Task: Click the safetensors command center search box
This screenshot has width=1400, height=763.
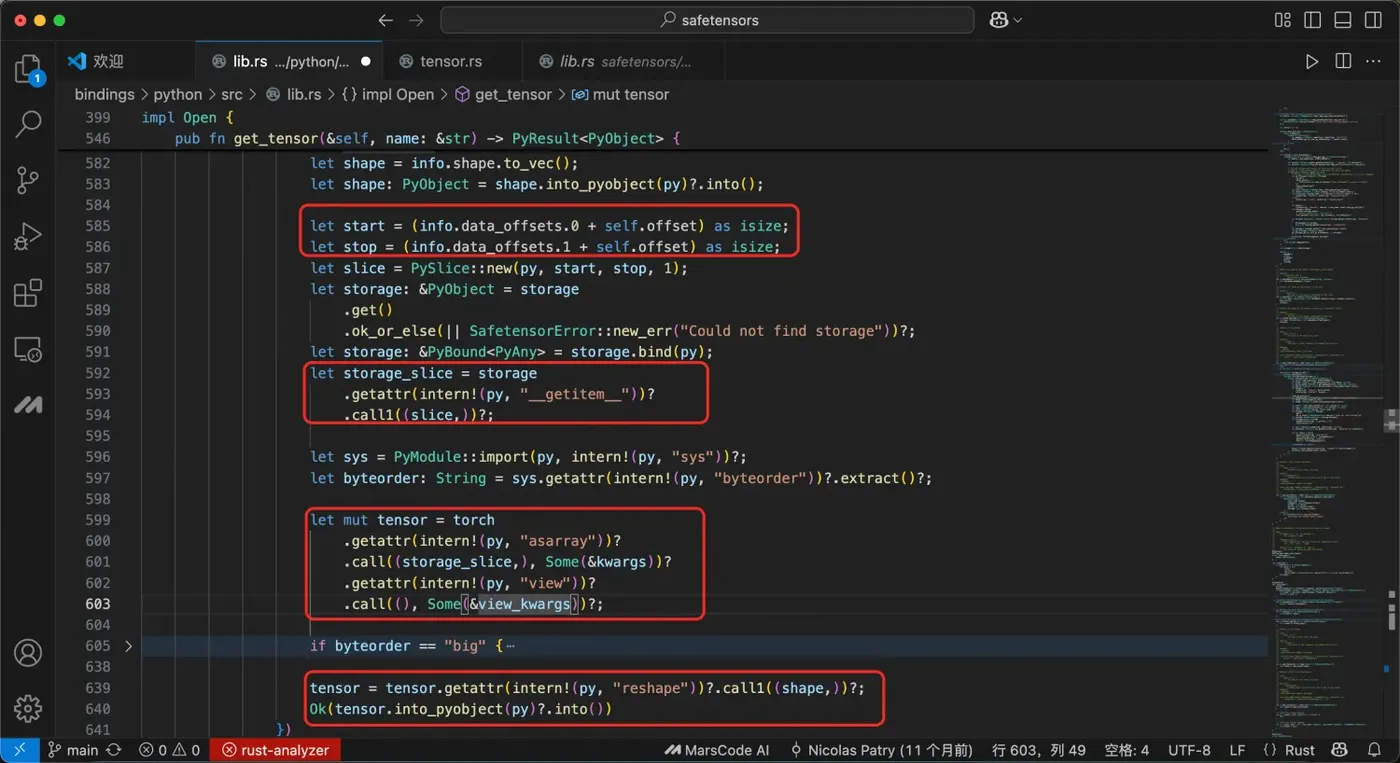Action: click(x=707, y=20)
